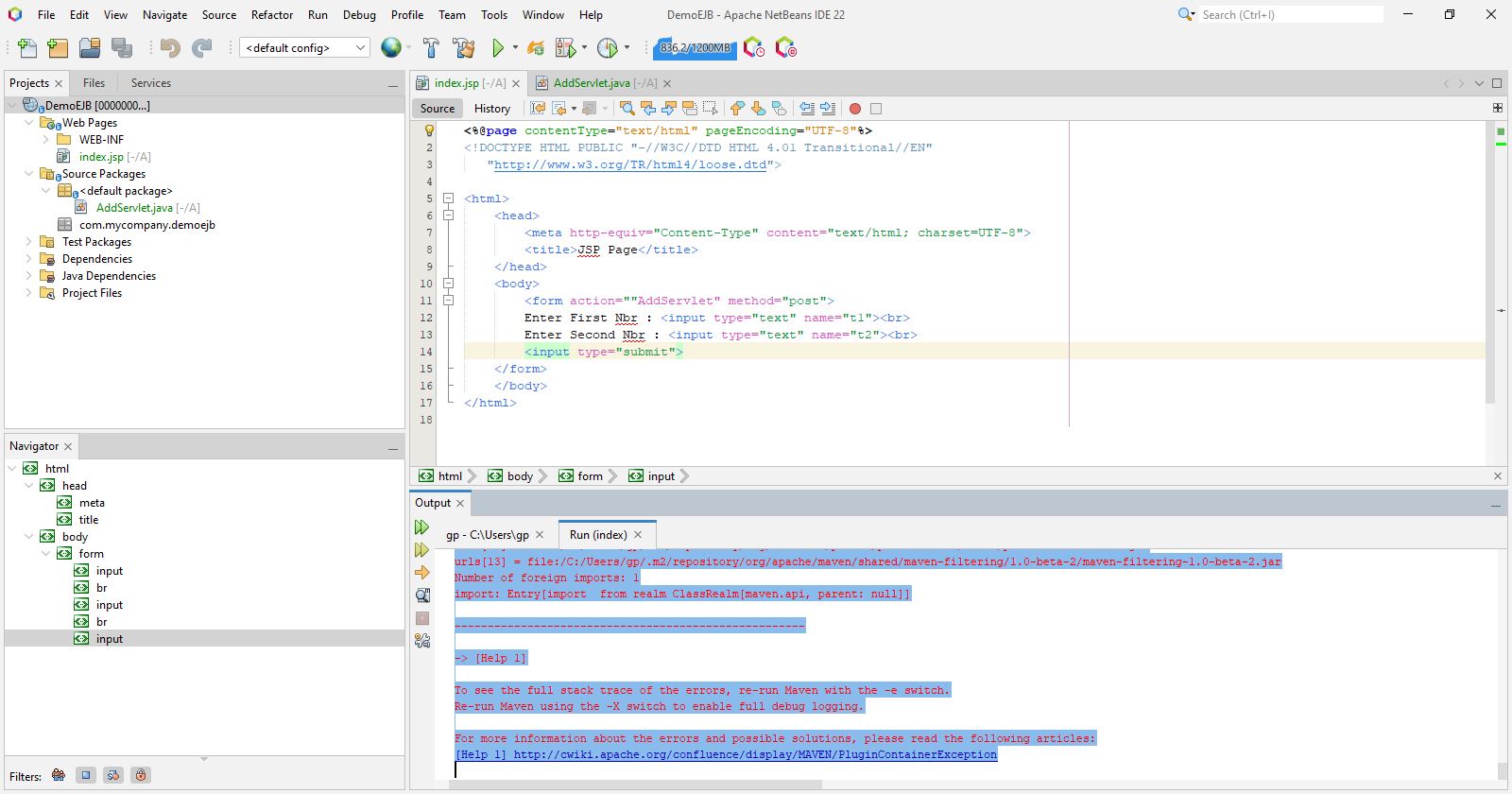Image resolution: width=1512 pixels, height=794 pixels.
Task: Open the Debug Project dropdown arrow
Action: pyautogui.click(x=584, y=47)
